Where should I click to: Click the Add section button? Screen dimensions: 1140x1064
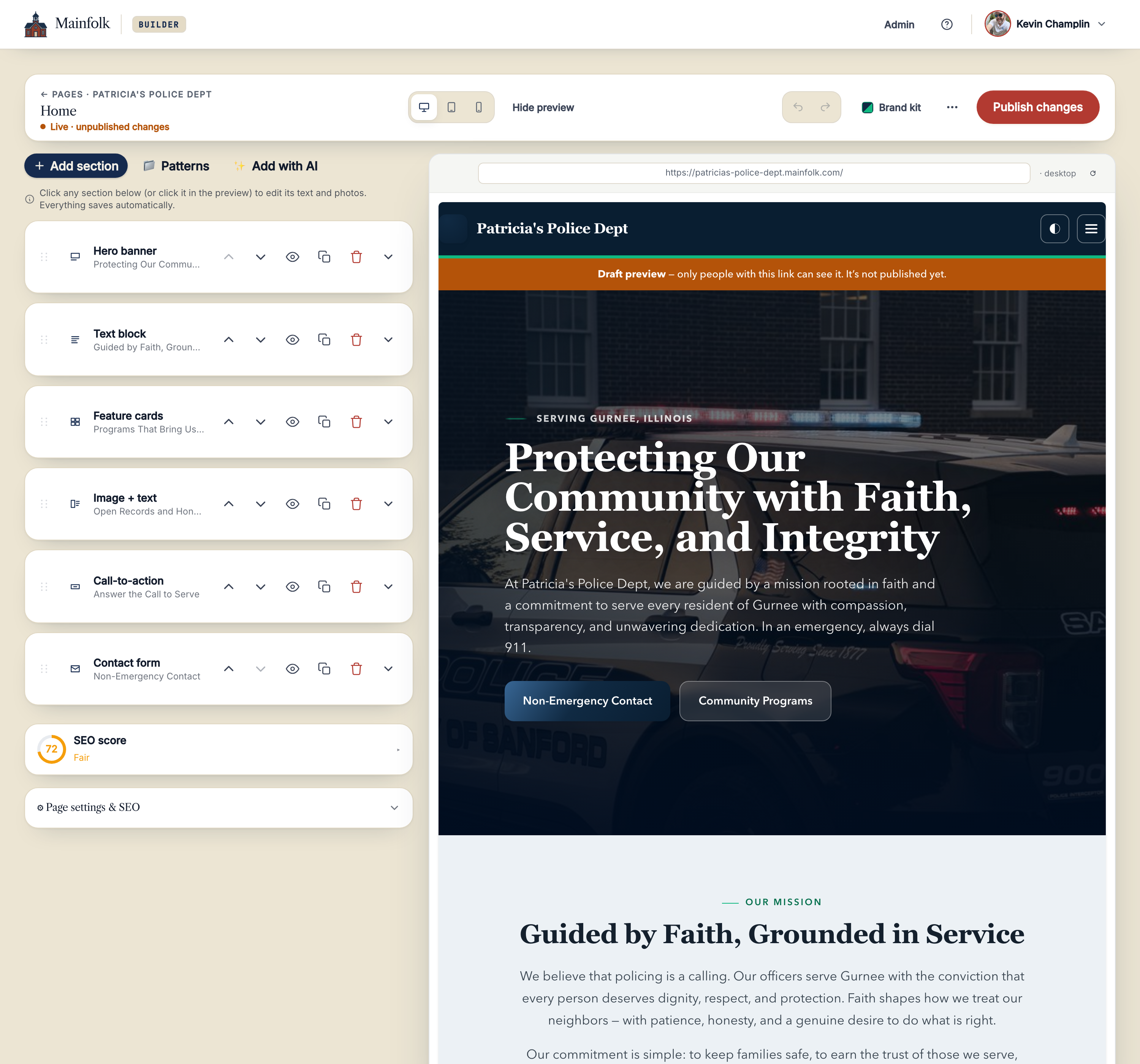(x=76, y=166)
